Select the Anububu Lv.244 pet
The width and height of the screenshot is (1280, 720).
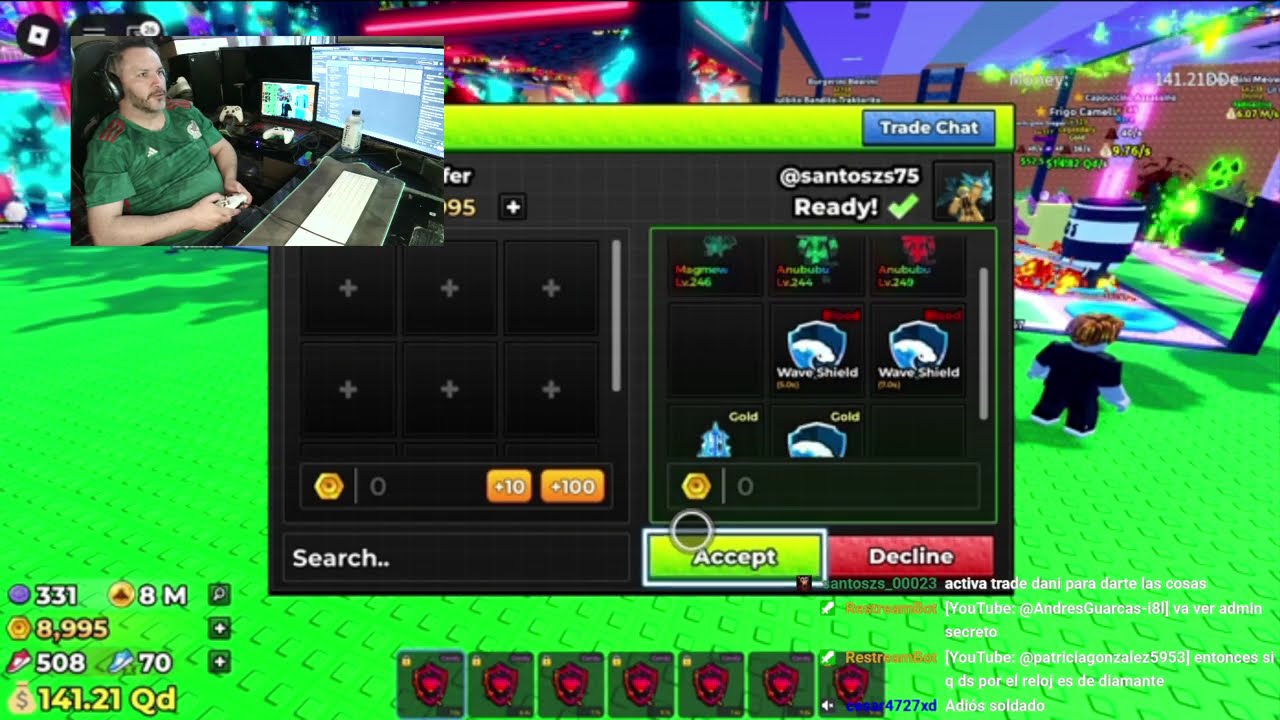pyautogui.click(x=817, y=265)
